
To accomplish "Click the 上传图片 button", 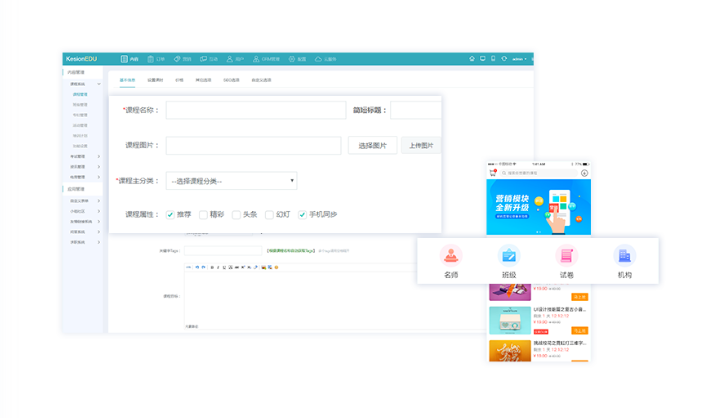I will 422,145.
